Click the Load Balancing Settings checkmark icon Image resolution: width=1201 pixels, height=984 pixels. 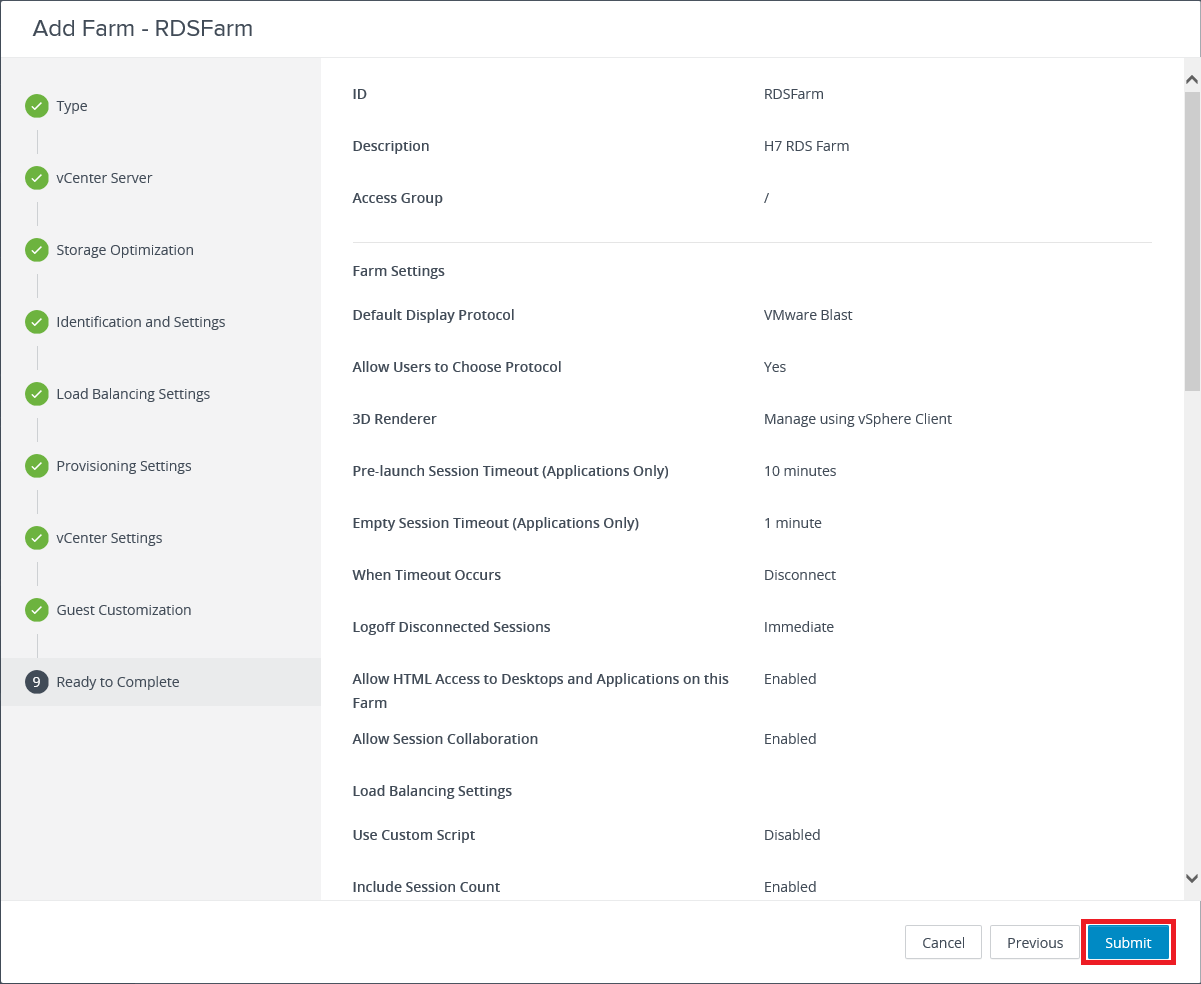[x=37, y=394]
